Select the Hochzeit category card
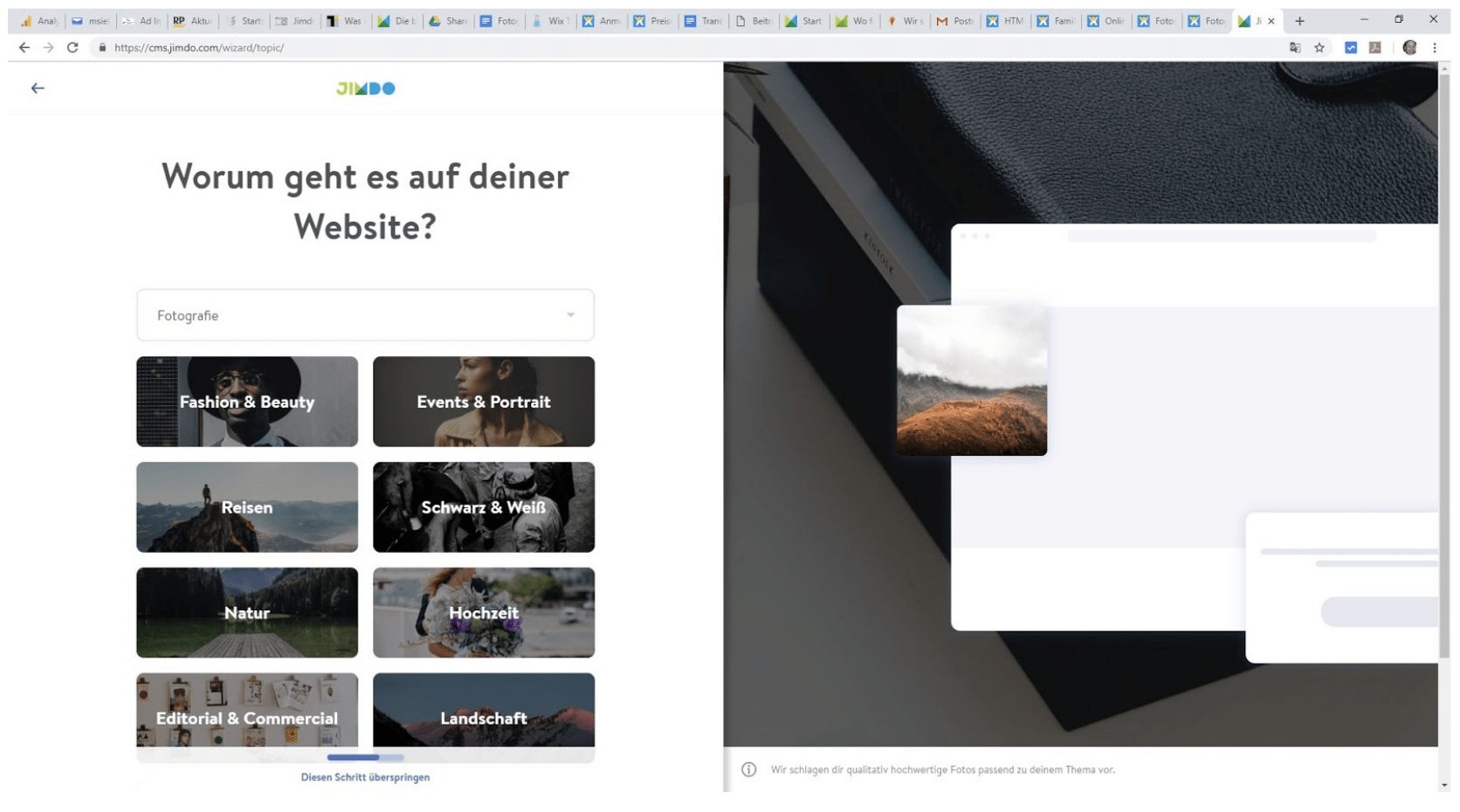 484,613
